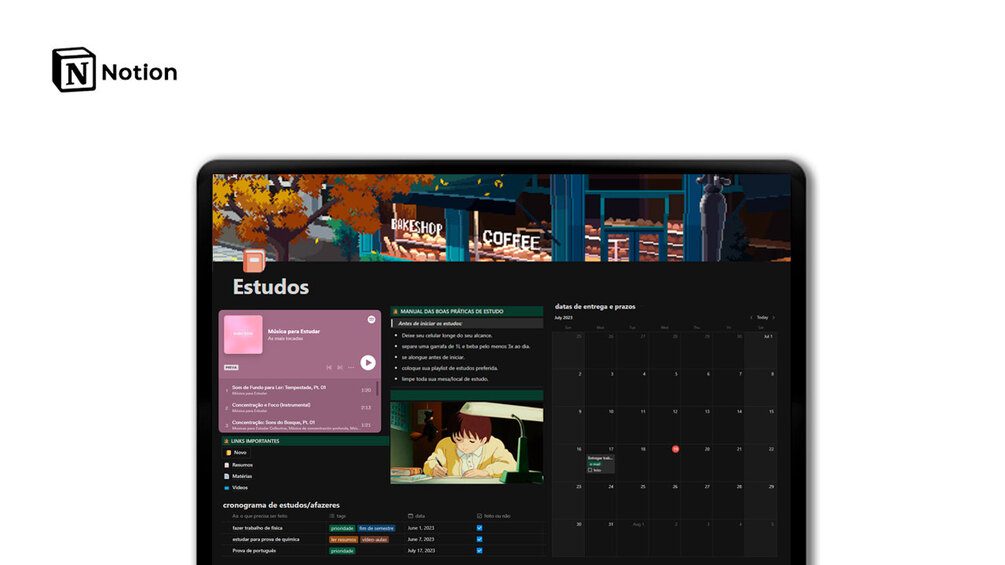This screenshot has width=1005, height=565.
Task: Select July 31 in the calendar
Action: pos(610,524)
